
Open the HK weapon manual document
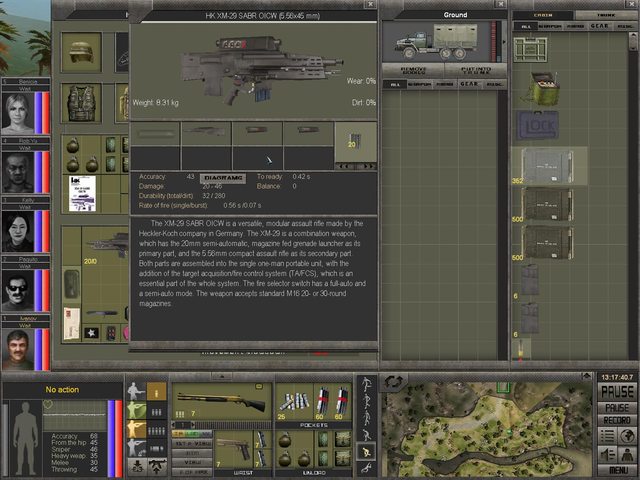(x=82, y=193)
